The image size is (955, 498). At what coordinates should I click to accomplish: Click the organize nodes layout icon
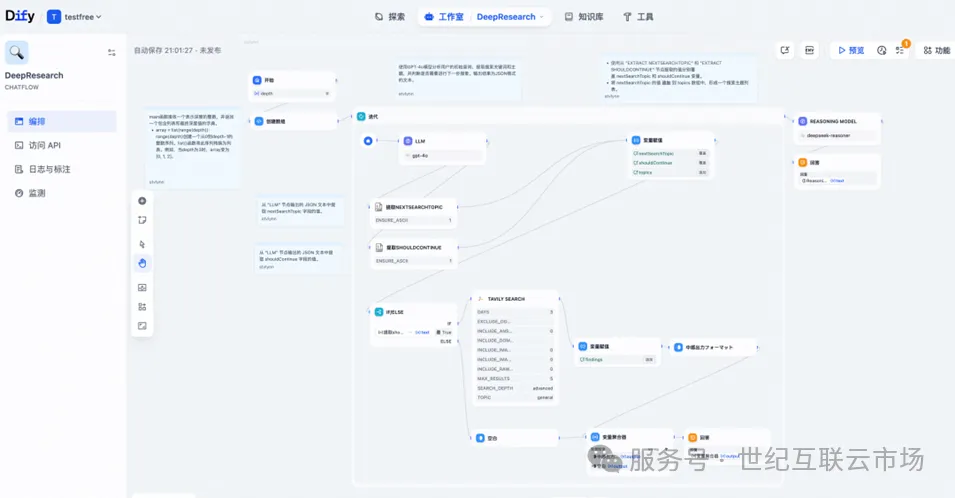(x=142, y=307)
